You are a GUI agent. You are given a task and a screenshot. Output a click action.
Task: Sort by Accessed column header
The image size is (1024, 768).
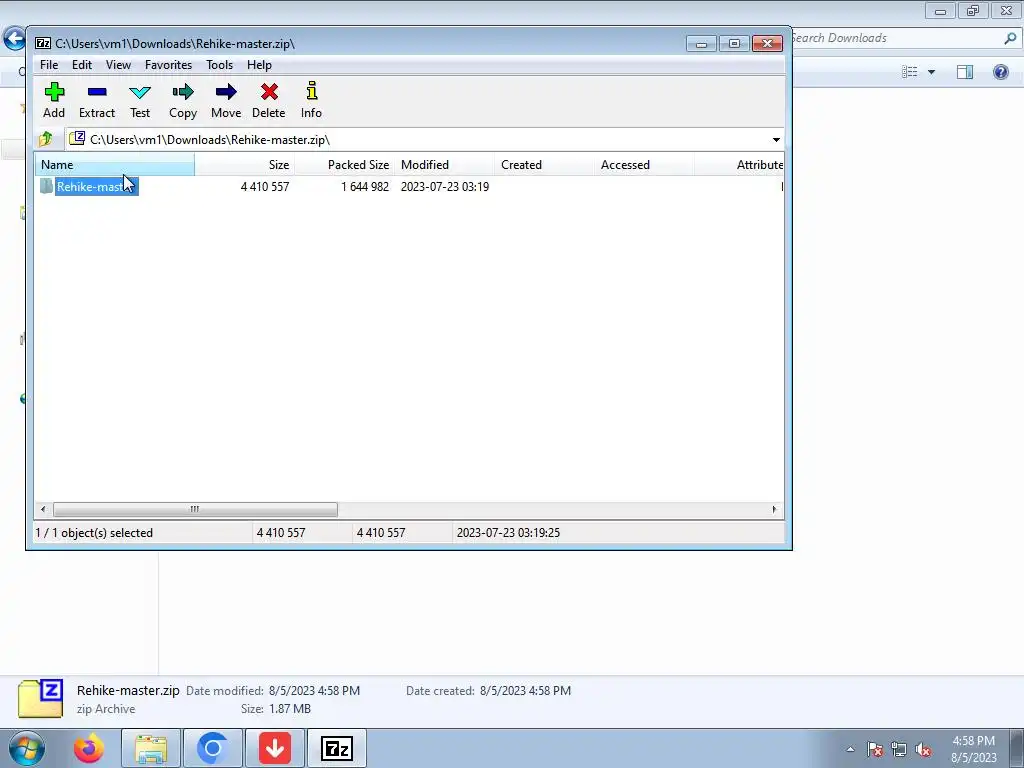coord(644,165)
